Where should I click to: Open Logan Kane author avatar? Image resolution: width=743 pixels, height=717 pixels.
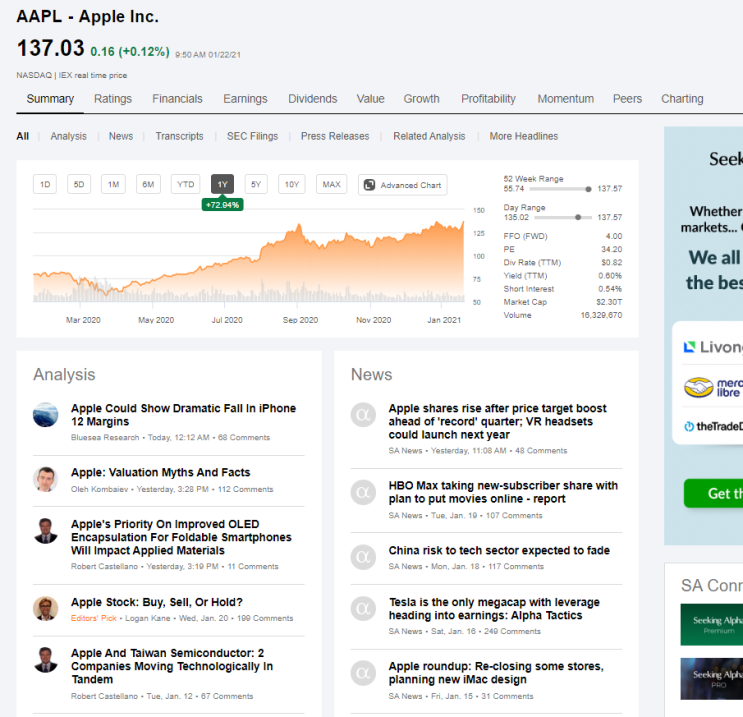[x=45, y=608]
